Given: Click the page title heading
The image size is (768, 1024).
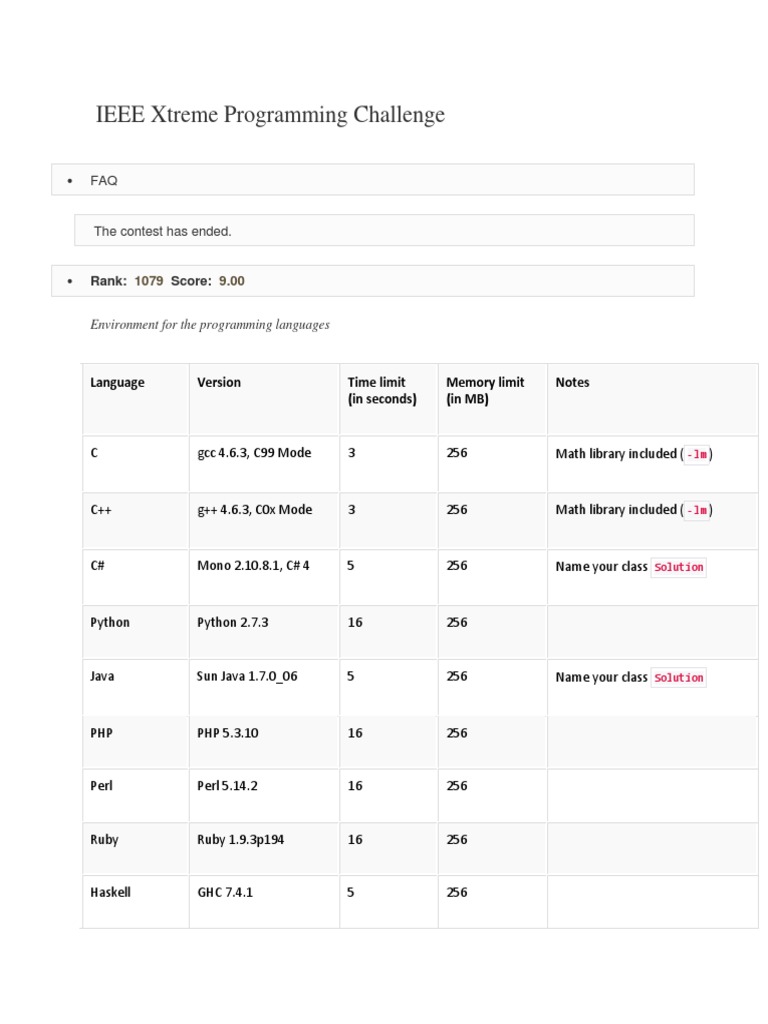Looking at the screenshot, I should [x=270, y=115].
